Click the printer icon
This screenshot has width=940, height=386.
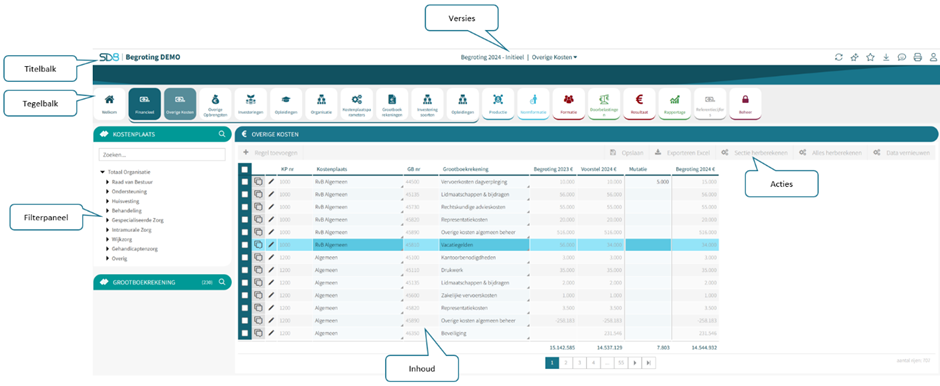pyautogui.click(x=917, y=57)
